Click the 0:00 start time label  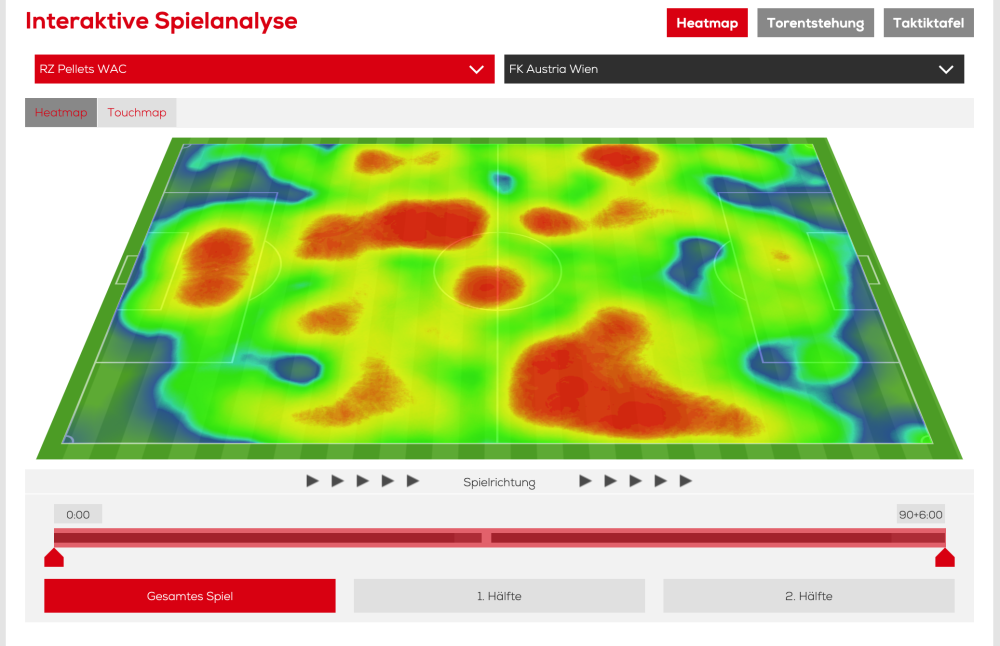pyautogui.click(x=78, y=515)
